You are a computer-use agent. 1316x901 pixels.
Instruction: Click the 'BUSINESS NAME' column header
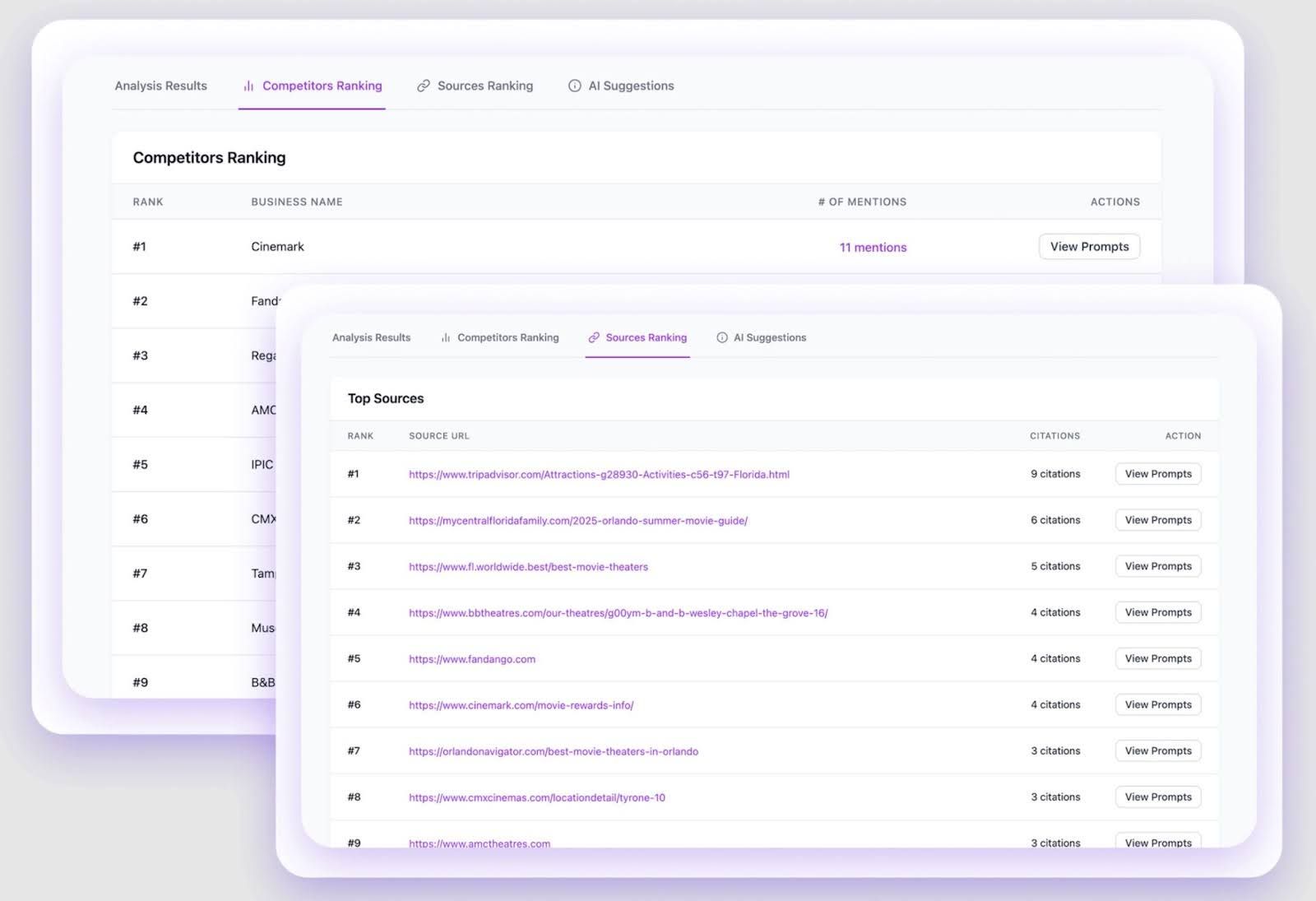point(297,202)
